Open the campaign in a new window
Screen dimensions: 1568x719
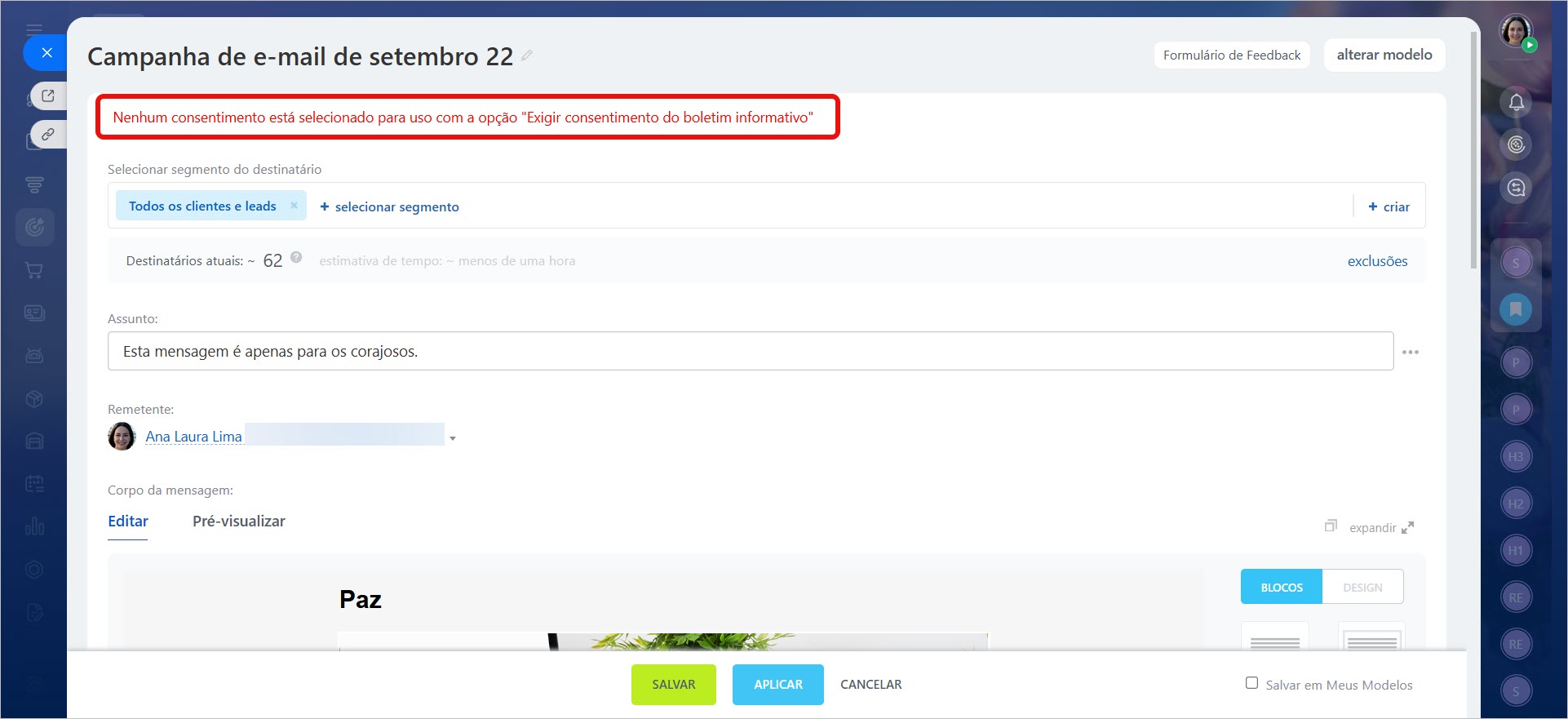click(x=48, y=95)
